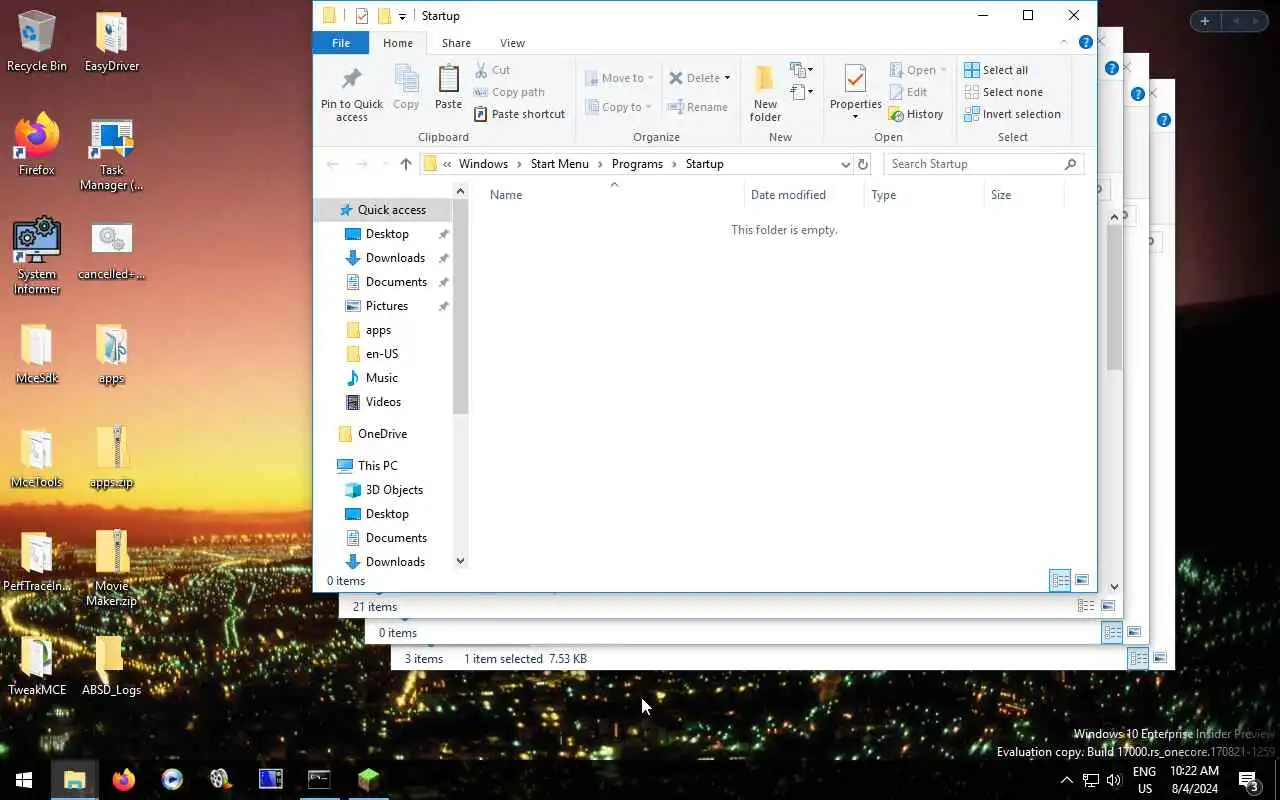
Task: Go to Start Menu in breadcrumb
Action: tap(559, 164)
